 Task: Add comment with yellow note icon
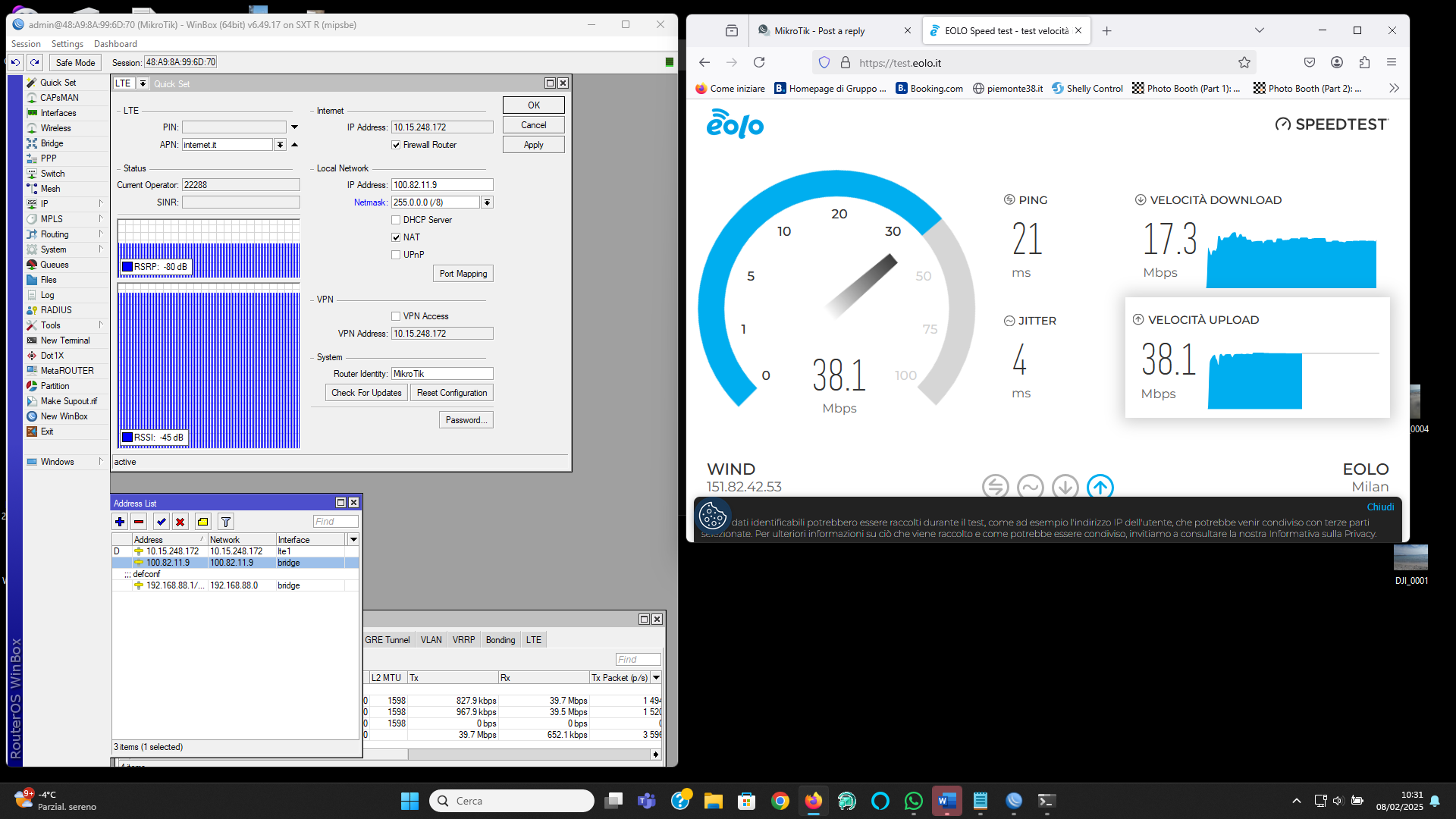(x=202, y=522)
